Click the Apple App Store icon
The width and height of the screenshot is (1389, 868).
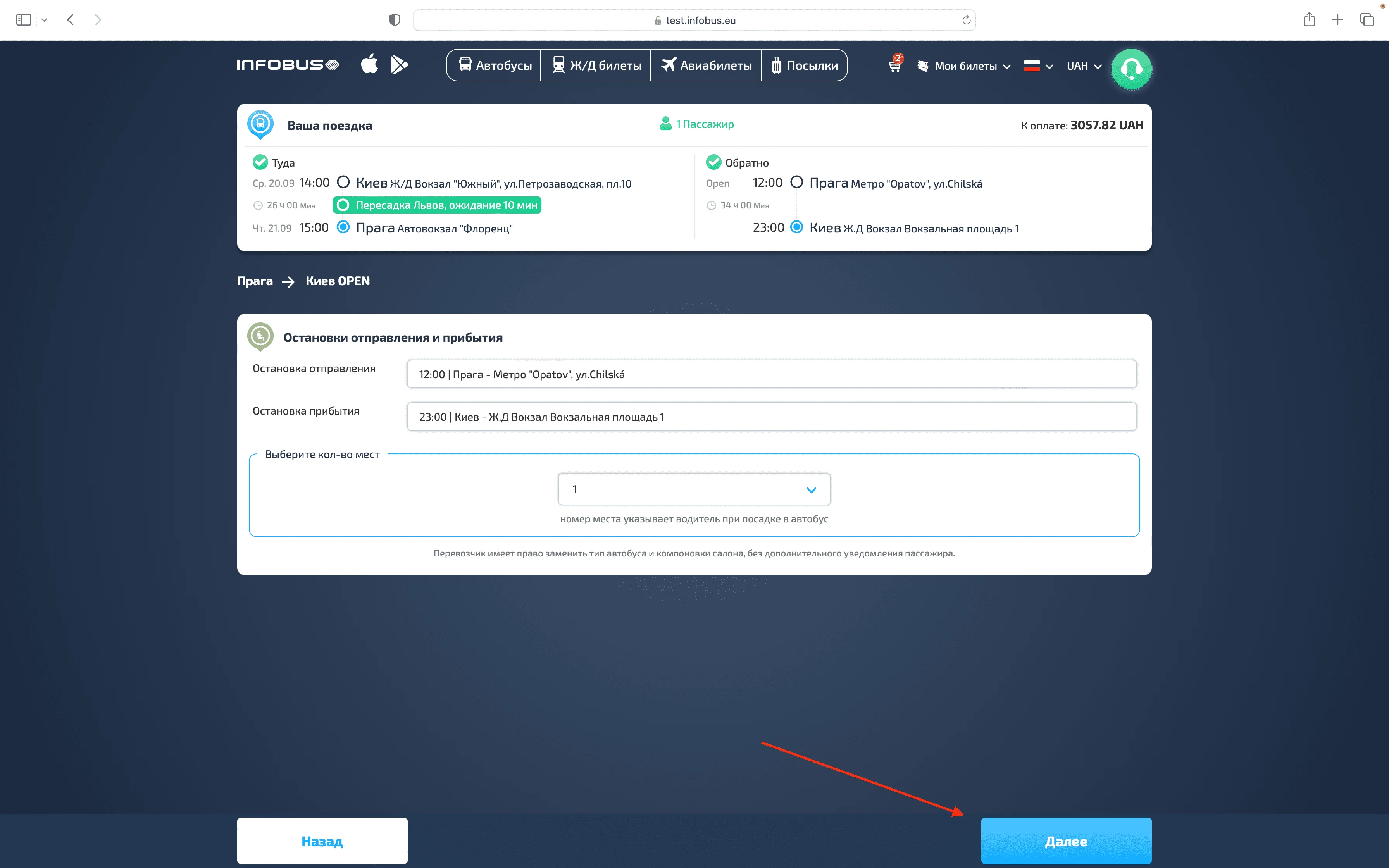(x=370, y=64)
